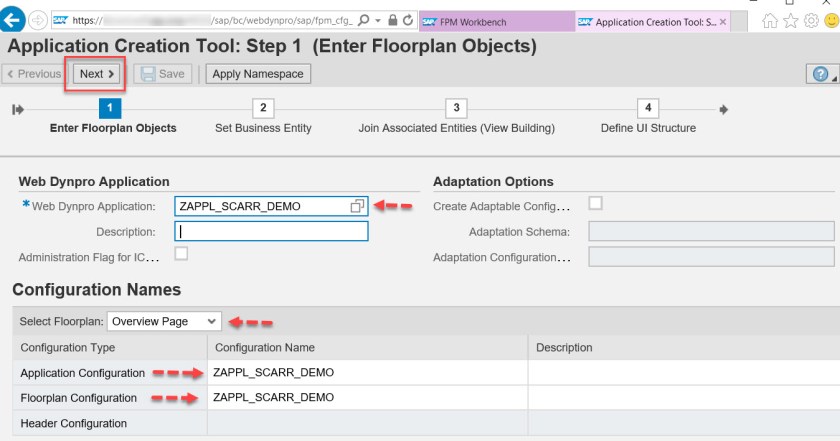Click the browser back arrow

click(14, 22)
